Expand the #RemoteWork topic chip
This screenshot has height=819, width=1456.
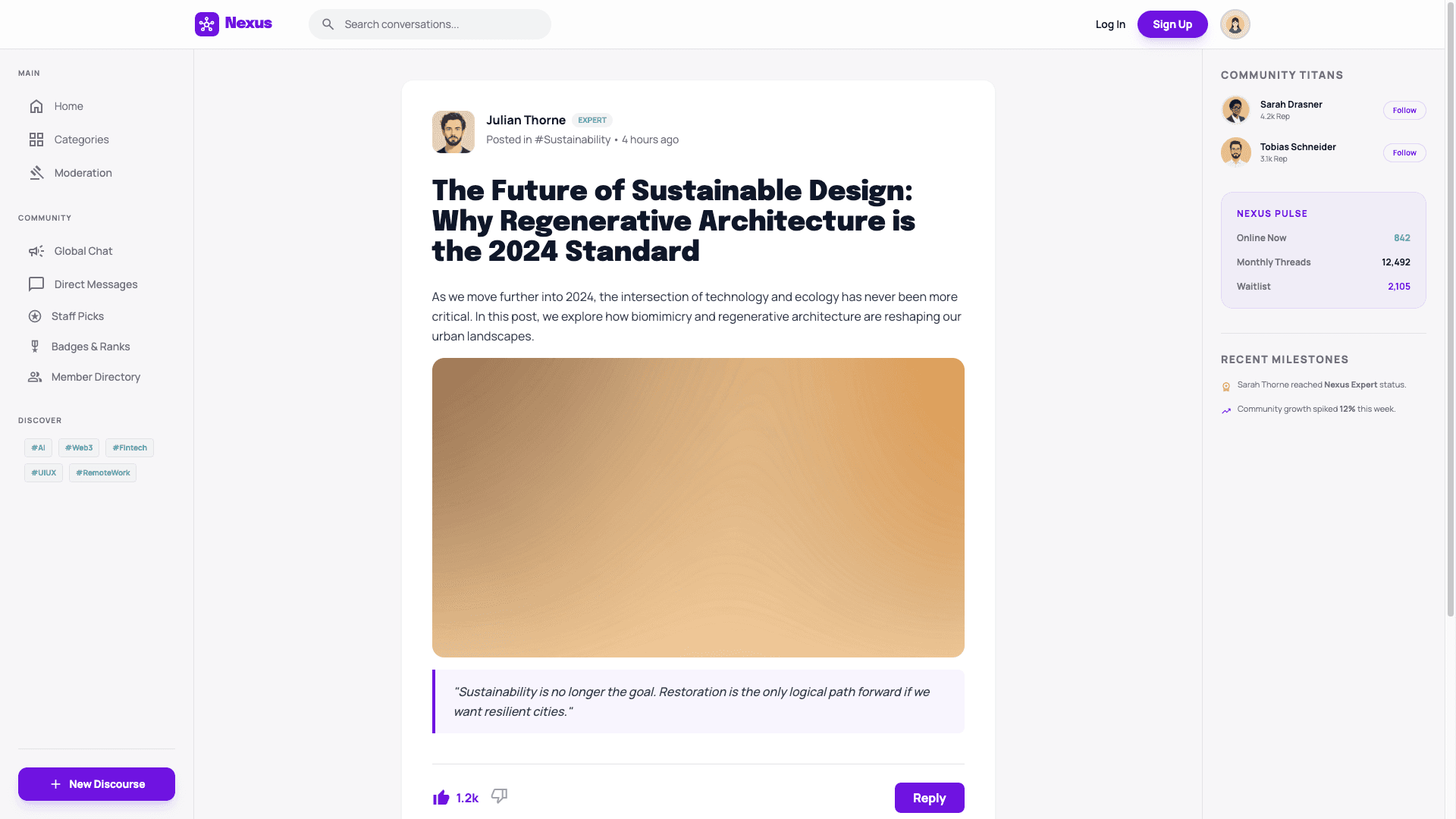coord(102,472)
